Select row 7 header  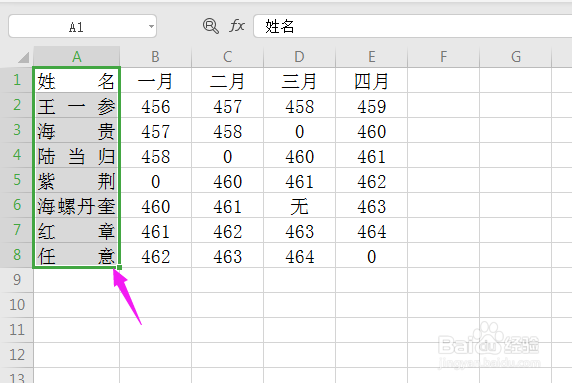coord(17,230)
